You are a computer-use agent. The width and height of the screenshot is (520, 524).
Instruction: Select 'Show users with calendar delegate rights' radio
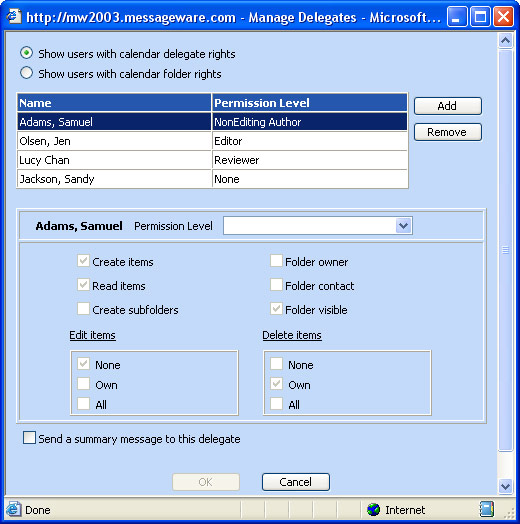click(26, 53)
